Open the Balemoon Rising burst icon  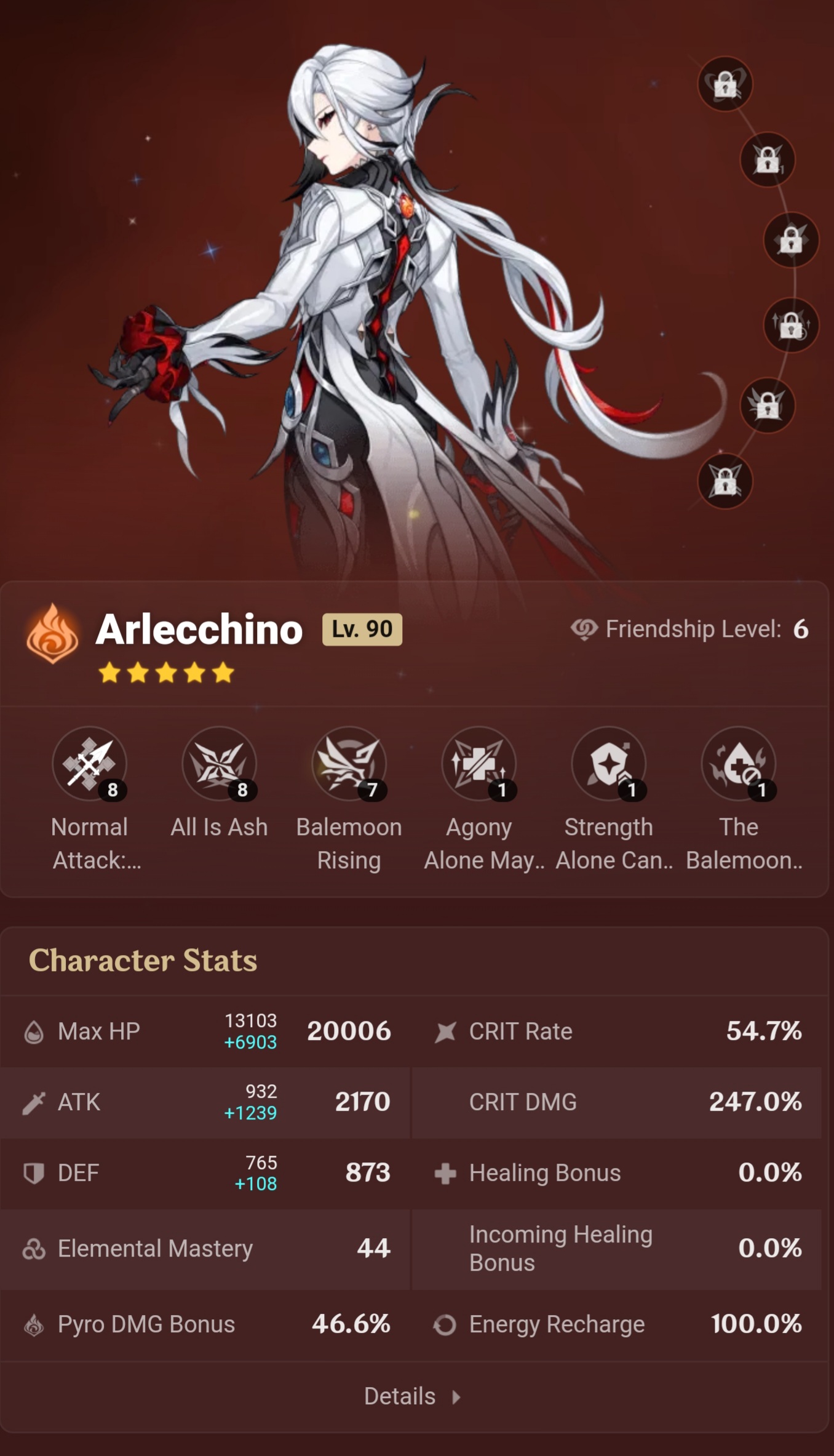(349, 764)
